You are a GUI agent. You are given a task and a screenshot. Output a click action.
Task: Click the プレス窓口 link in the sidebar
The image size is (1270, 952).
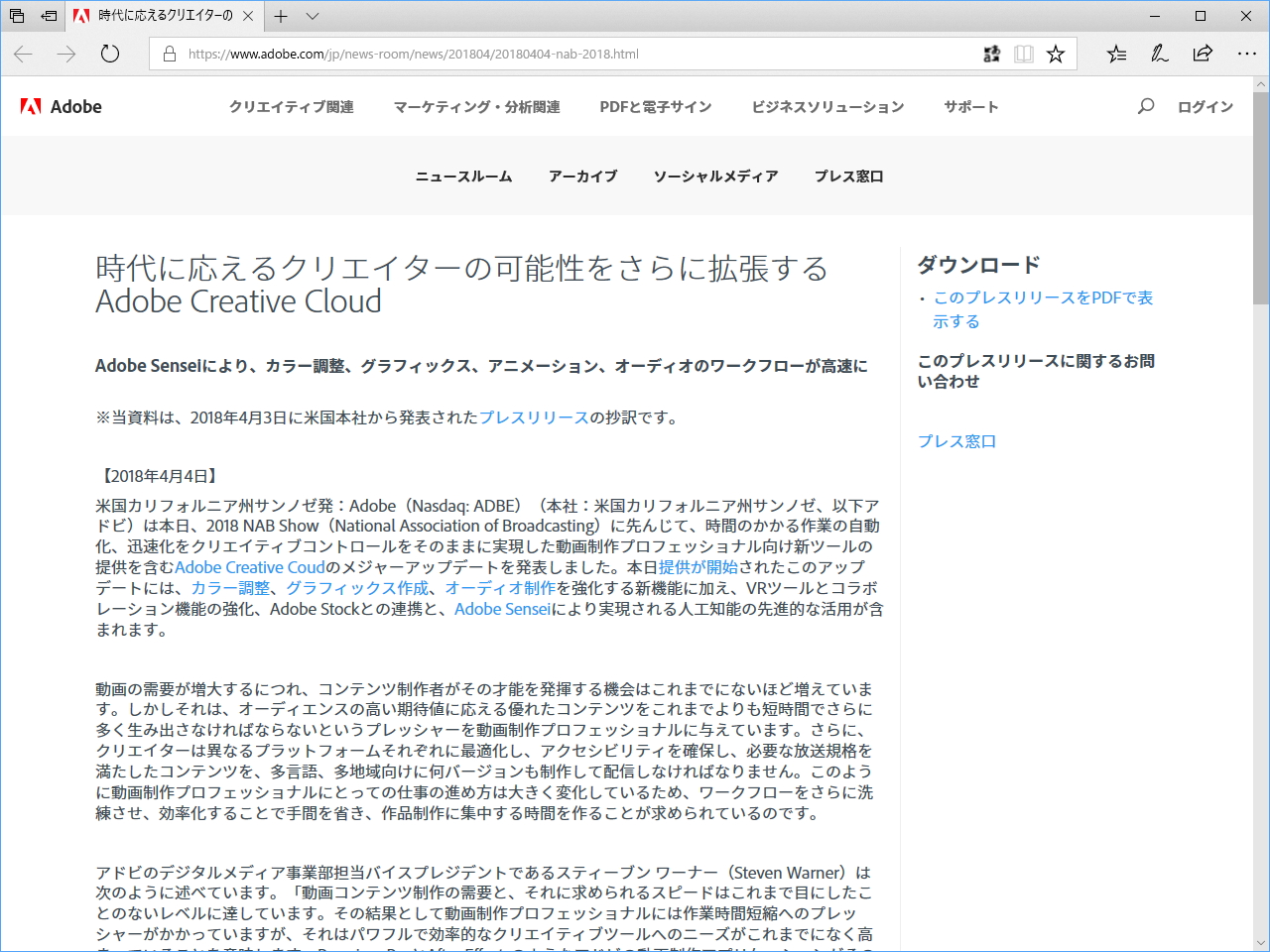pos(957,441)
